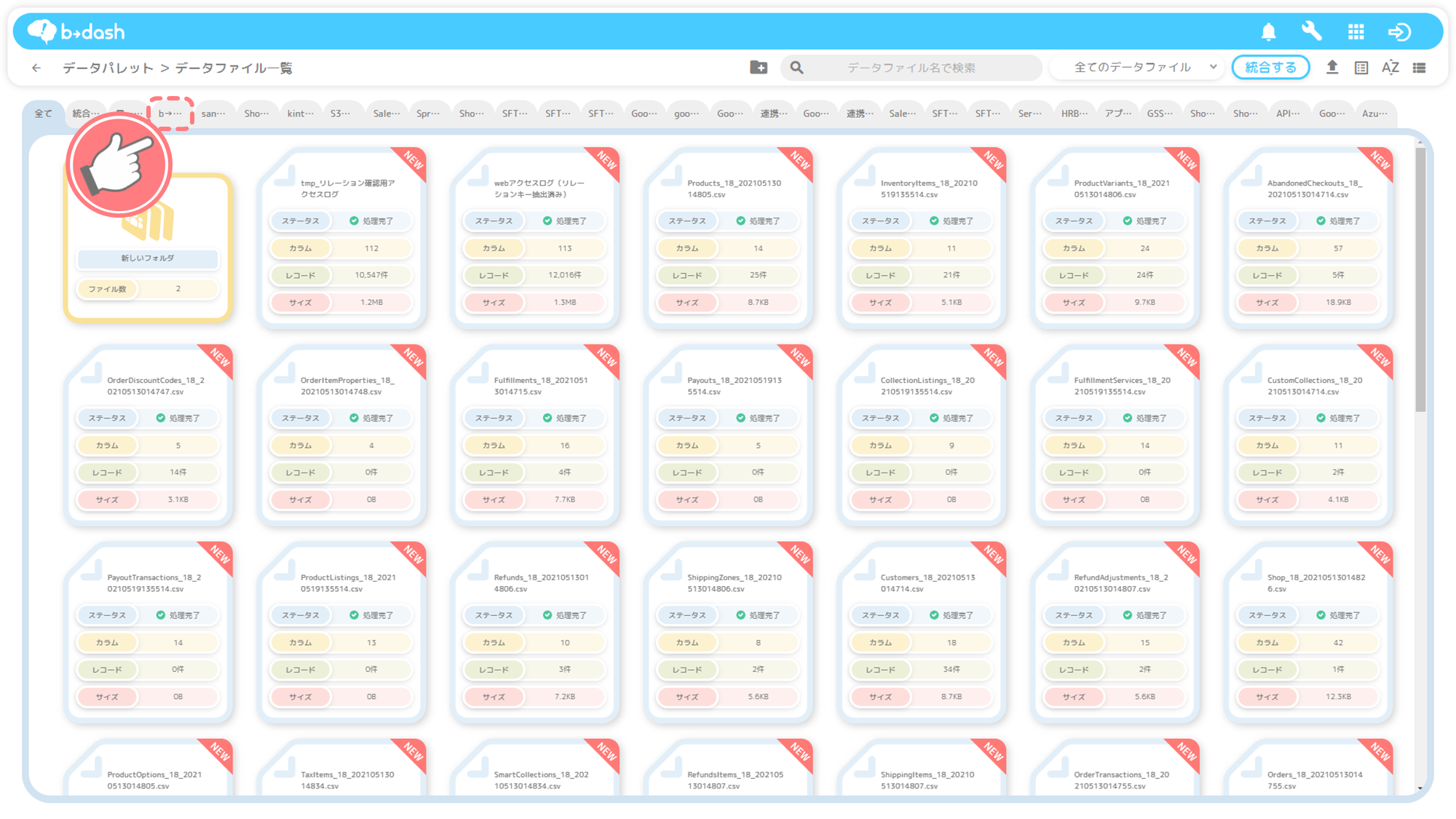Click データパレット breadcrumb link
This screenshot has width=1456, height=819.
pos(108,68)
